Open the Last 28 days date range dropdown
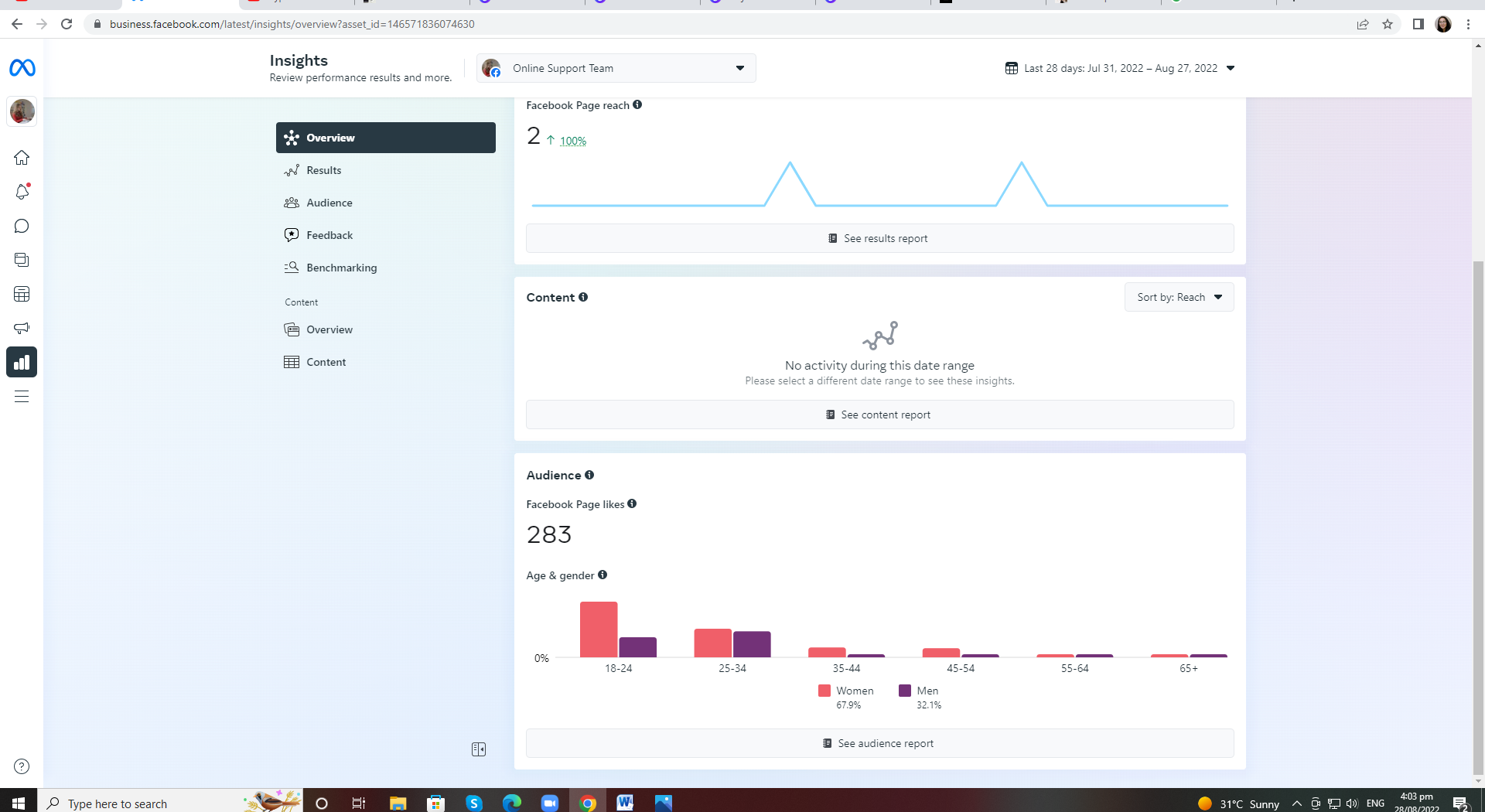Screen dimensions: 1485x812 (1120, 68)
